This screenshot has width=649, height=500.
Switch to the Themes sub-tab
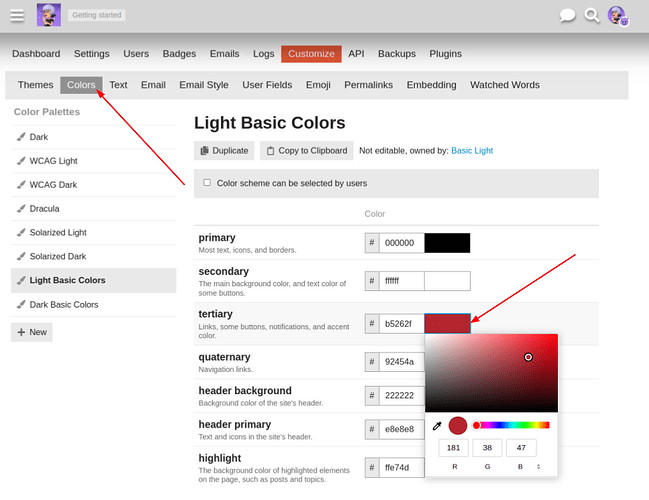pyautogui.click(x=36, y=85)
